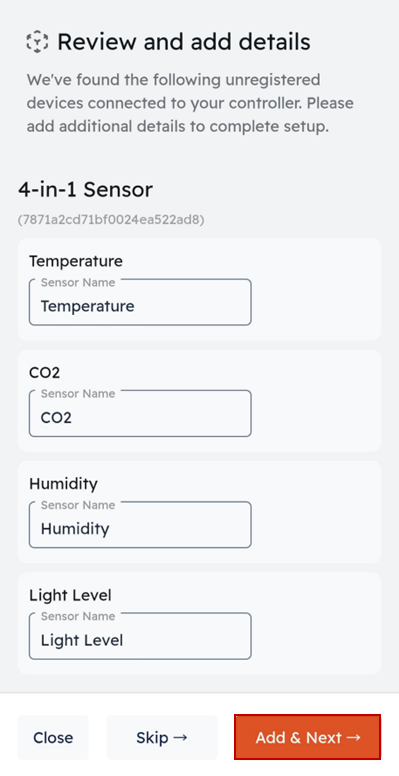Click the Sensor Name label above Light Level input
The height and width of the screenshot is (776, 399).
(78, 617)
